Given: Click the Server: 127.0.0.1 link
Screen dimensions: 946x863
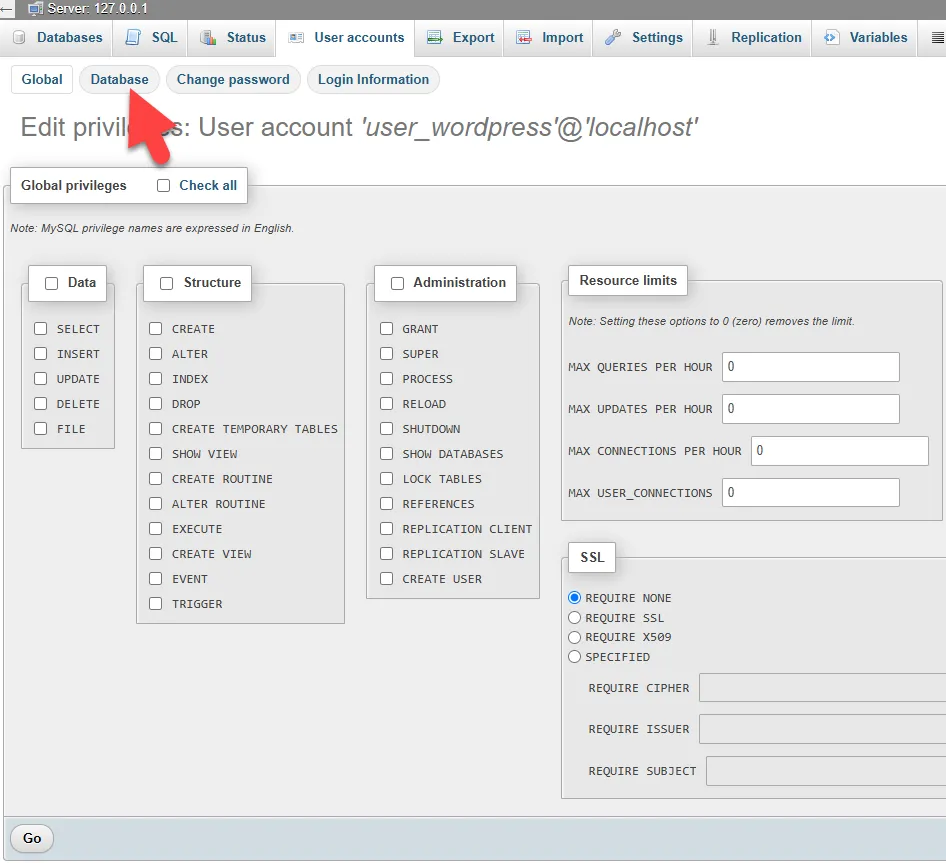Looking at the screenshot, I should click(97, 8).
